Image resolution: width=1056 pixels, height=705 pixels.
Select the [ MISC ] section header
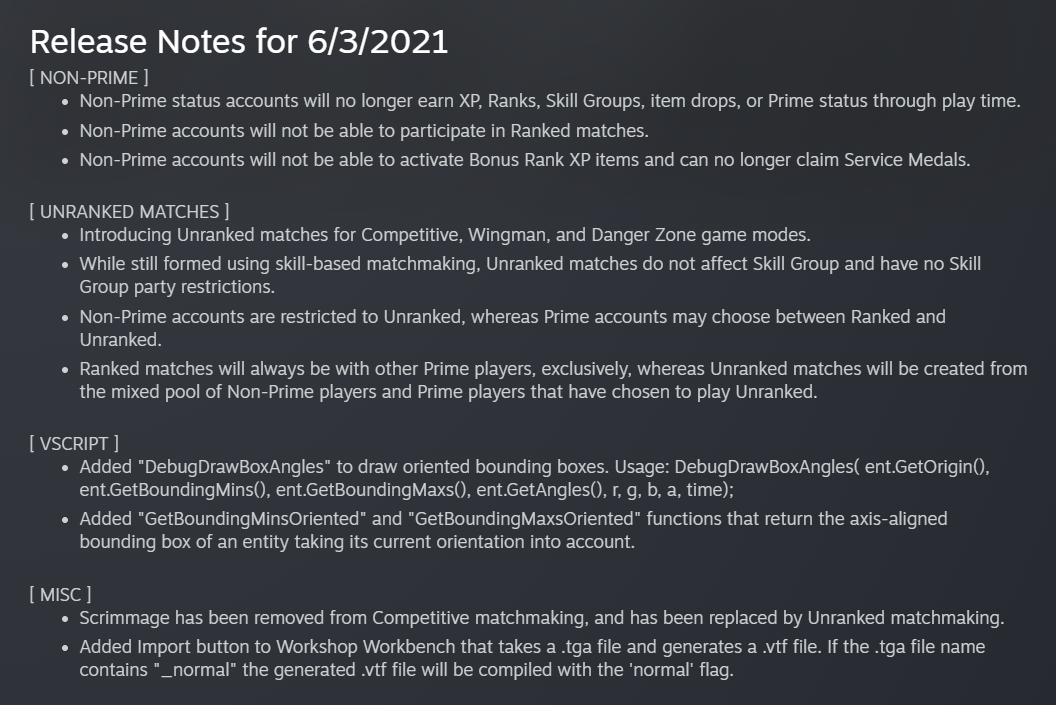pos(61,595)
